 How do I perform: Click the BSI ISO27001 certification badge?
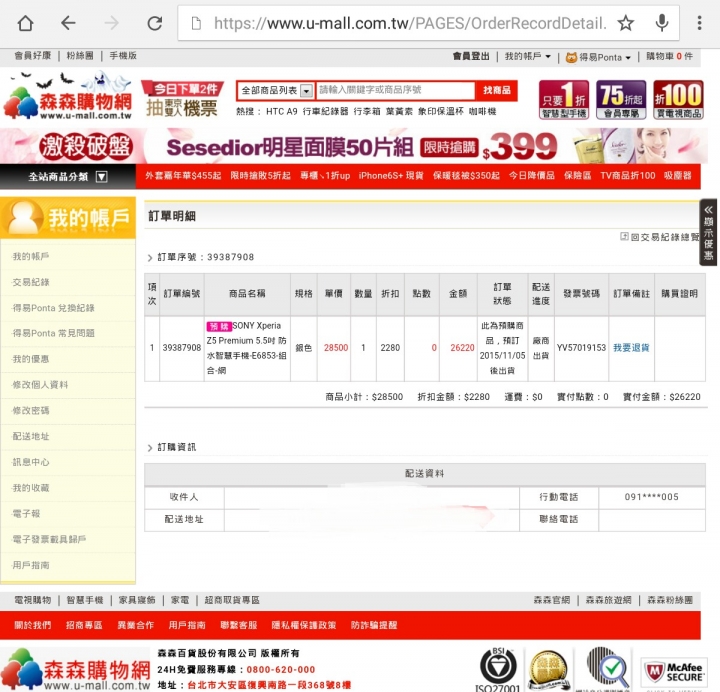498,669
